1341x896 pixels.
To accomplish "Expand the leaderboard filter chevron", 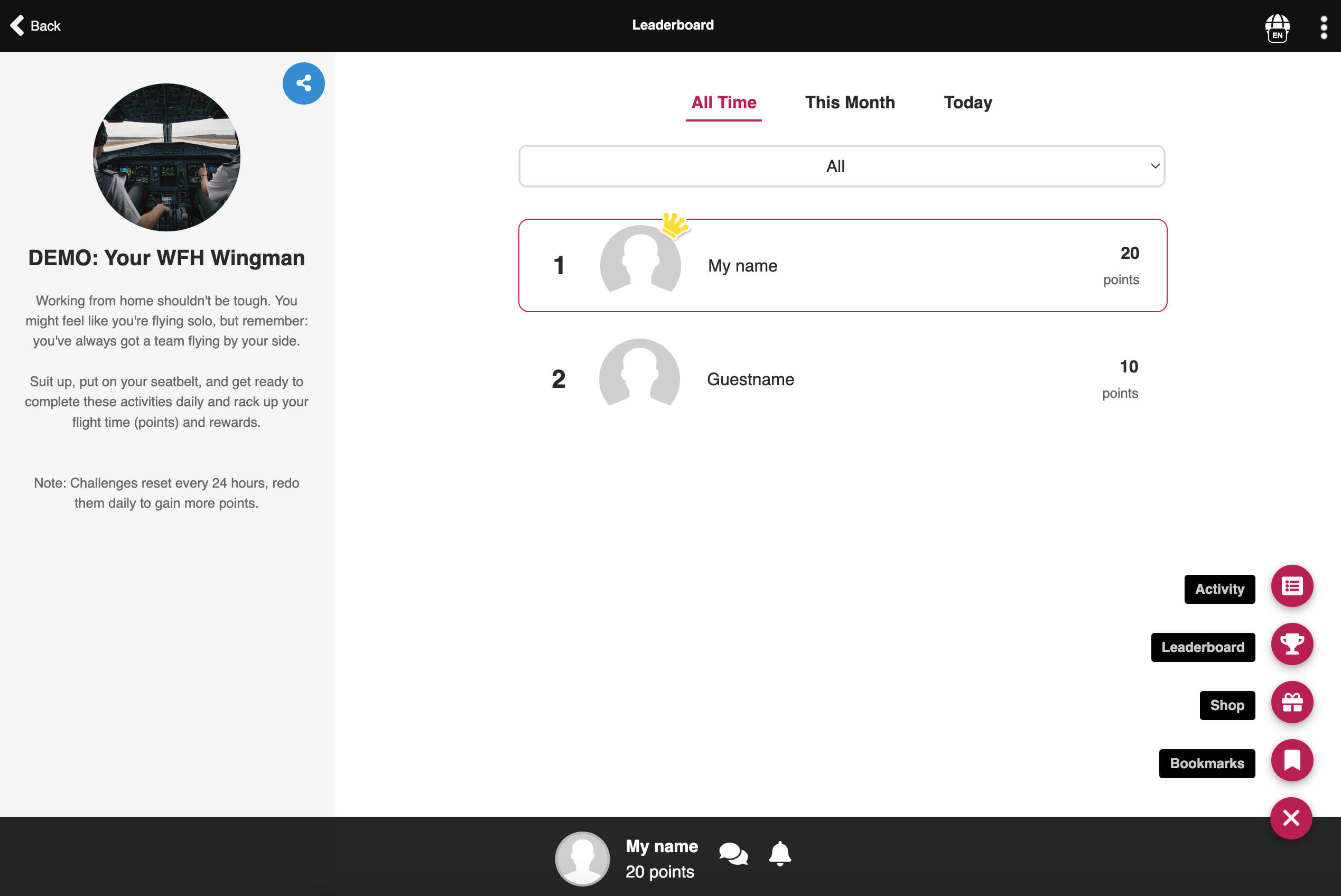I will [x=1154, y=167].
